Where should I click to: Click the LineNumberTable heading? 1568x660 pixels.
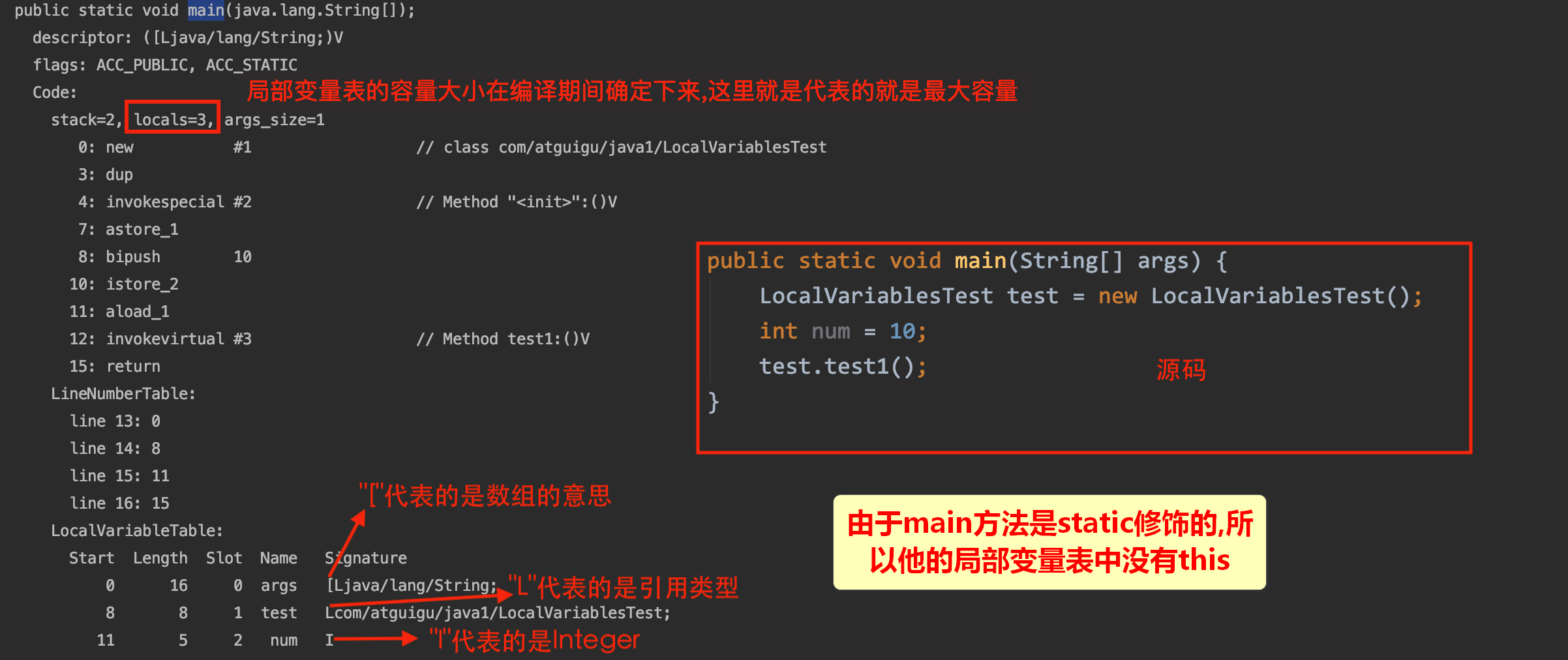123,394
